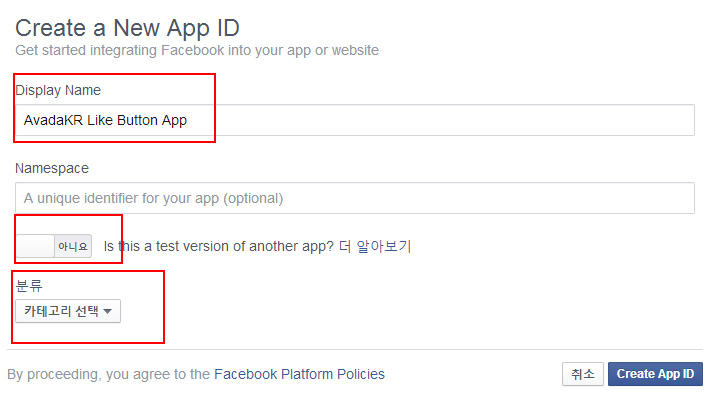
Task: Click the 'Get started integrating Facebook' subtitle text
Action: pos(197,50)
